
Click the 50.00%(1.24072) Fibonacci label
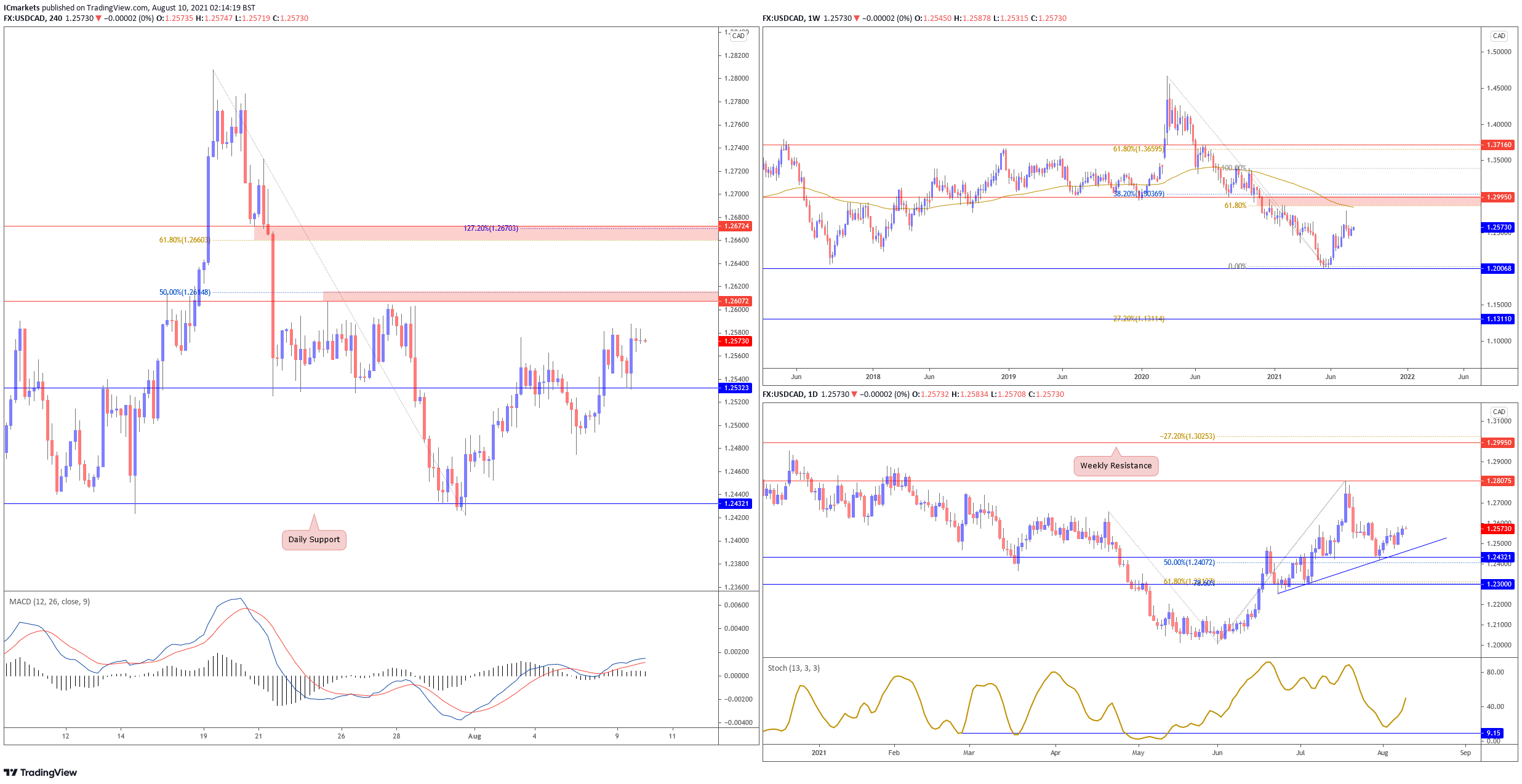tap(1189, 562)
